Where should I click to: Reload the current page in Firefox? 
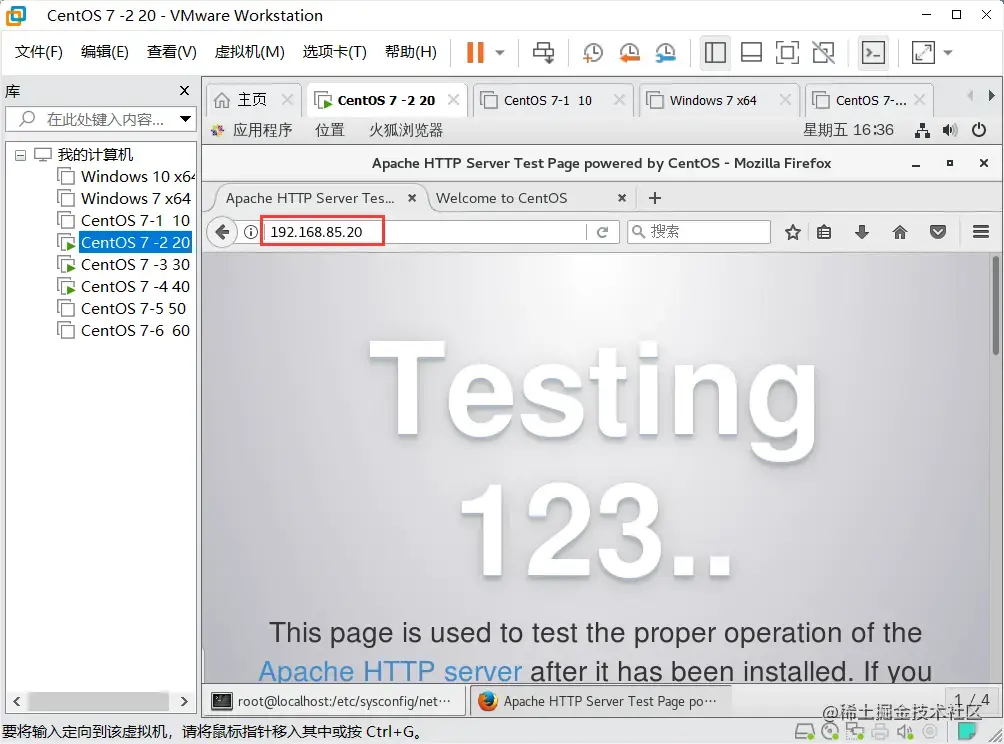(603, 232)
